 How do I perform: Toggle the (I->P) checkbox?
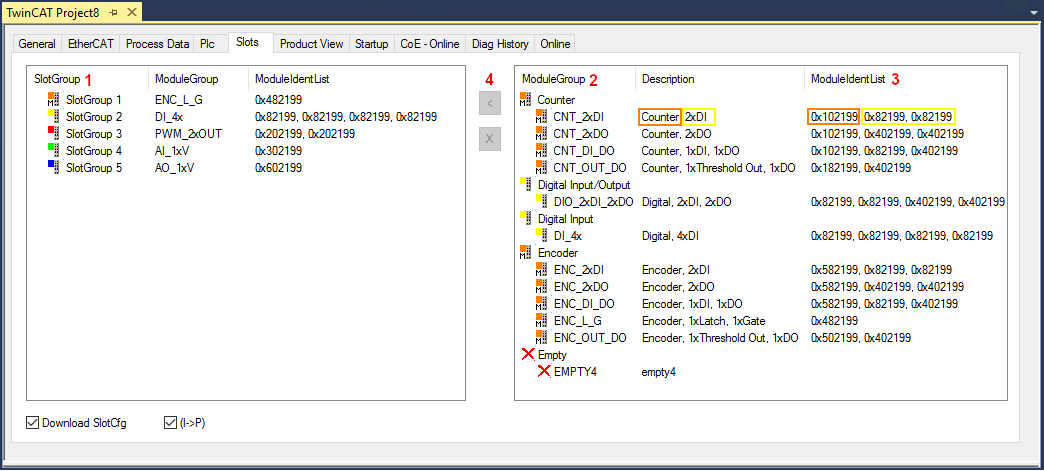(x=169, y=422)
